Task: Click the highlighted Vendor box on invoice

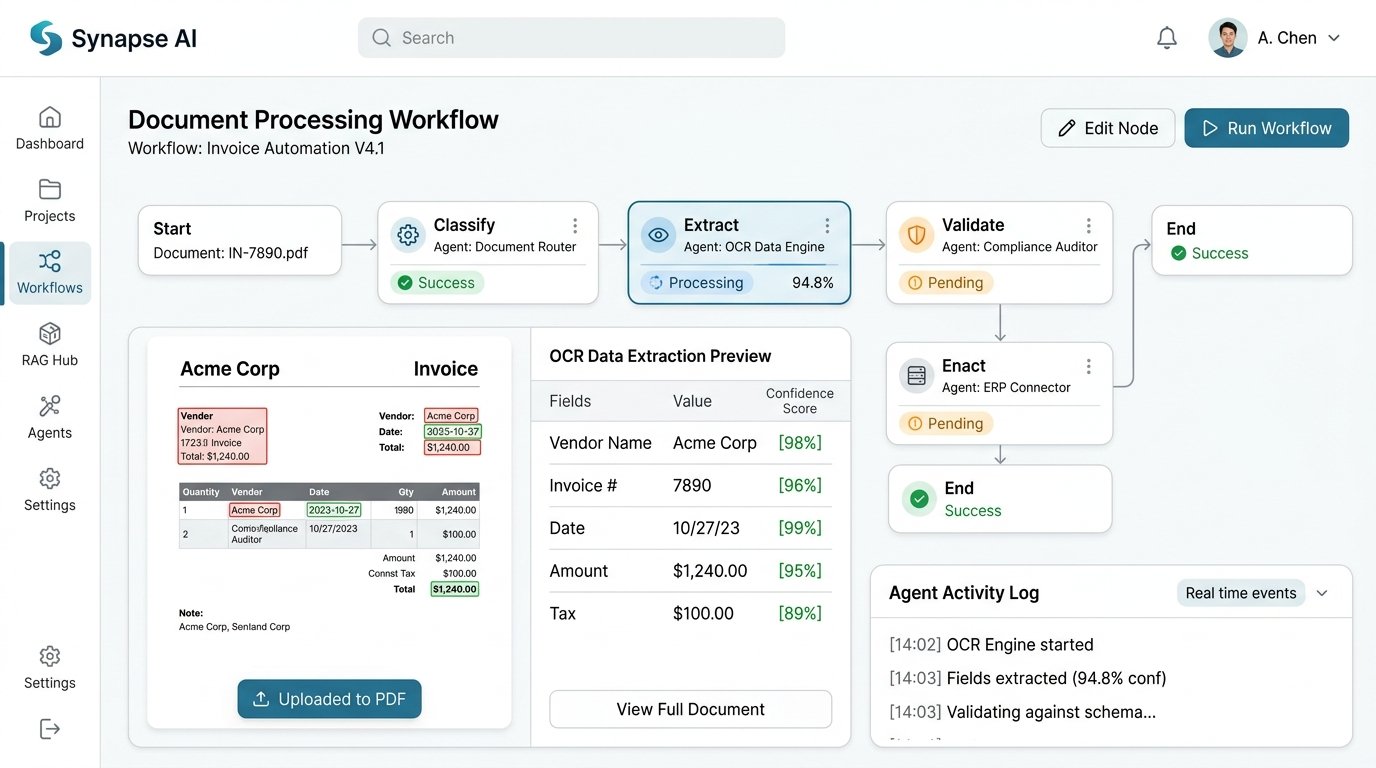Action: (x=222, y=436)
